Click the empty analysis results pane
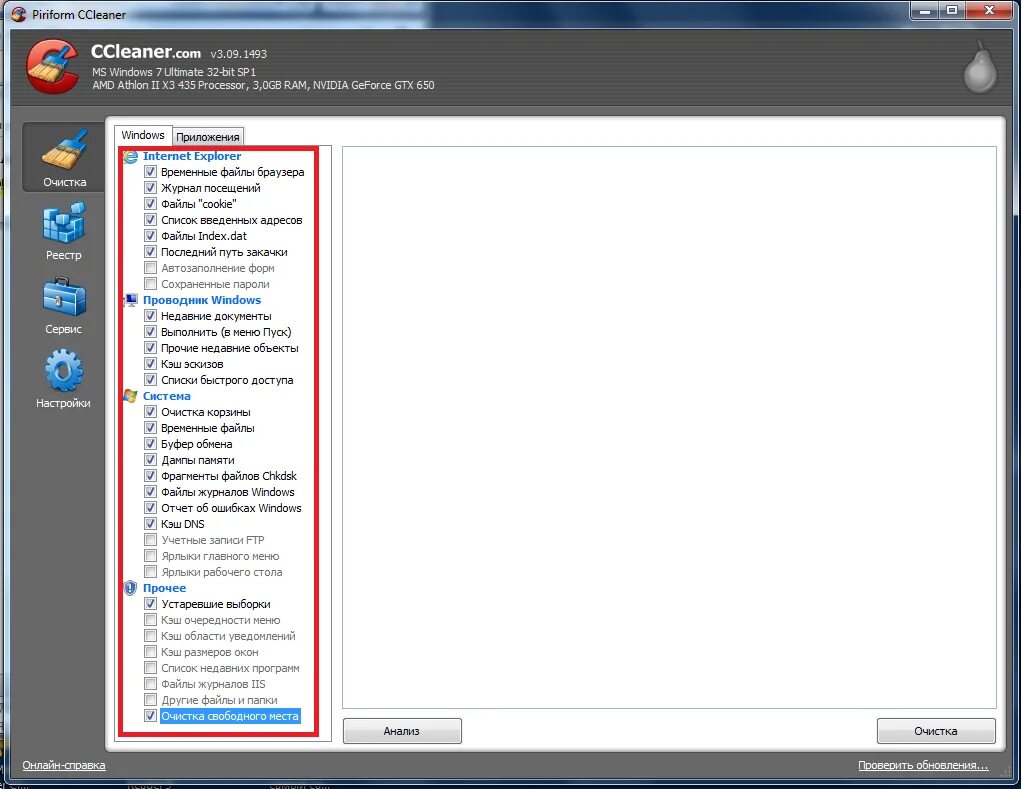The width and height of the screenshot is (1021, 789). point(669,427)
